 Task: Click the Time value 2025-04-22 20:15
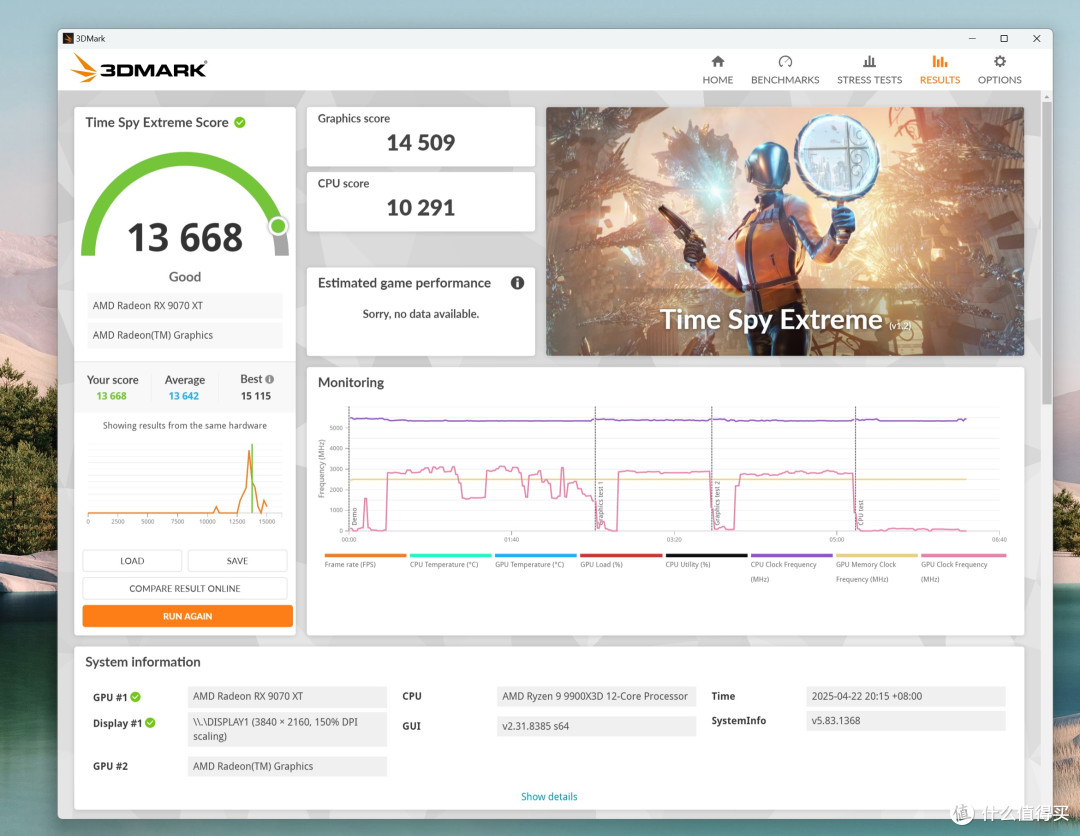coord(905,696)
